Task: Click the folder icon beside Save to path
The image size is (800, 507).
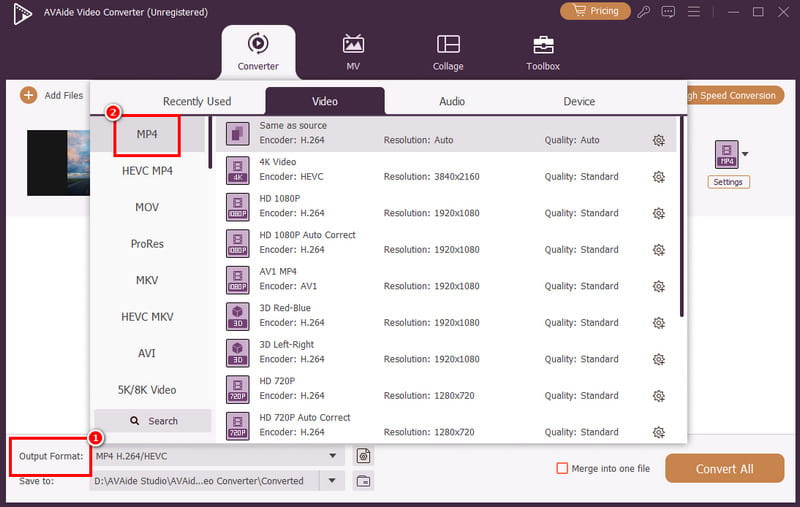Action: click(x=364, y=481)
